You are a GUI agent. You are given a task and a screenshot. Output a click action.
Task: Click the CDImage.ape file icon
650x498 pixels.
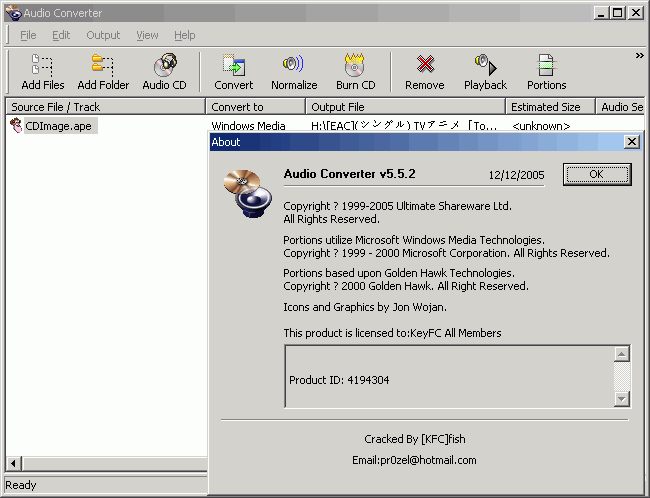click(x=16, y=125)
